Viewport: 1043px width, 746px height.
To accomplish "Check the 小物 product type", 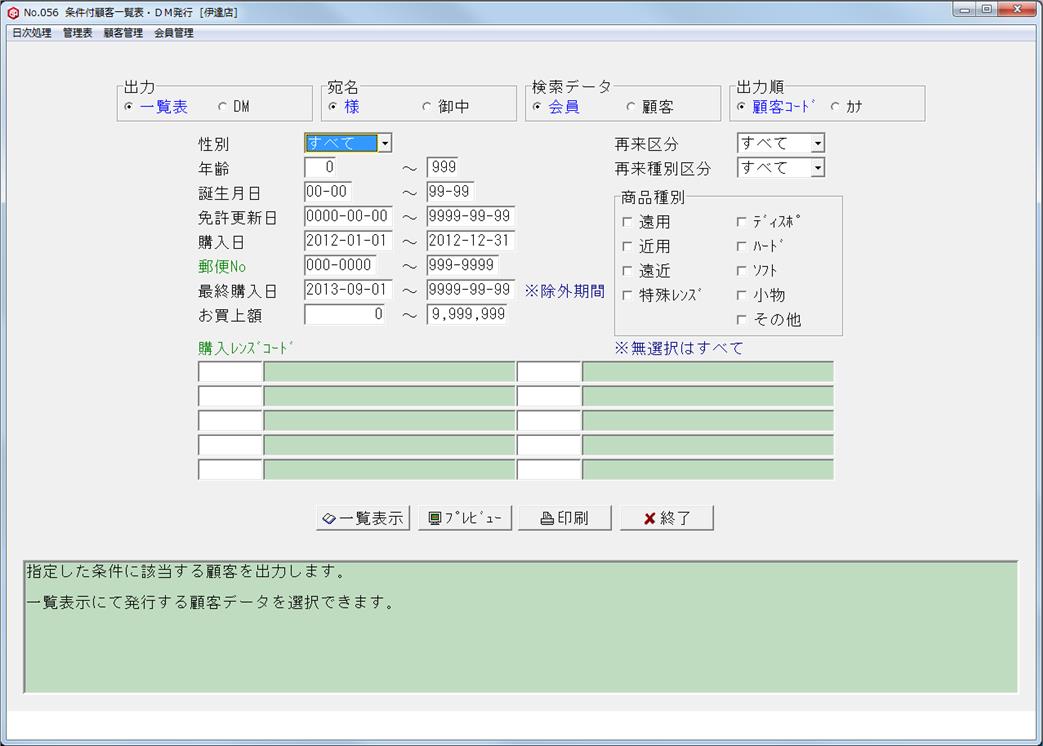I will (742, 295).
